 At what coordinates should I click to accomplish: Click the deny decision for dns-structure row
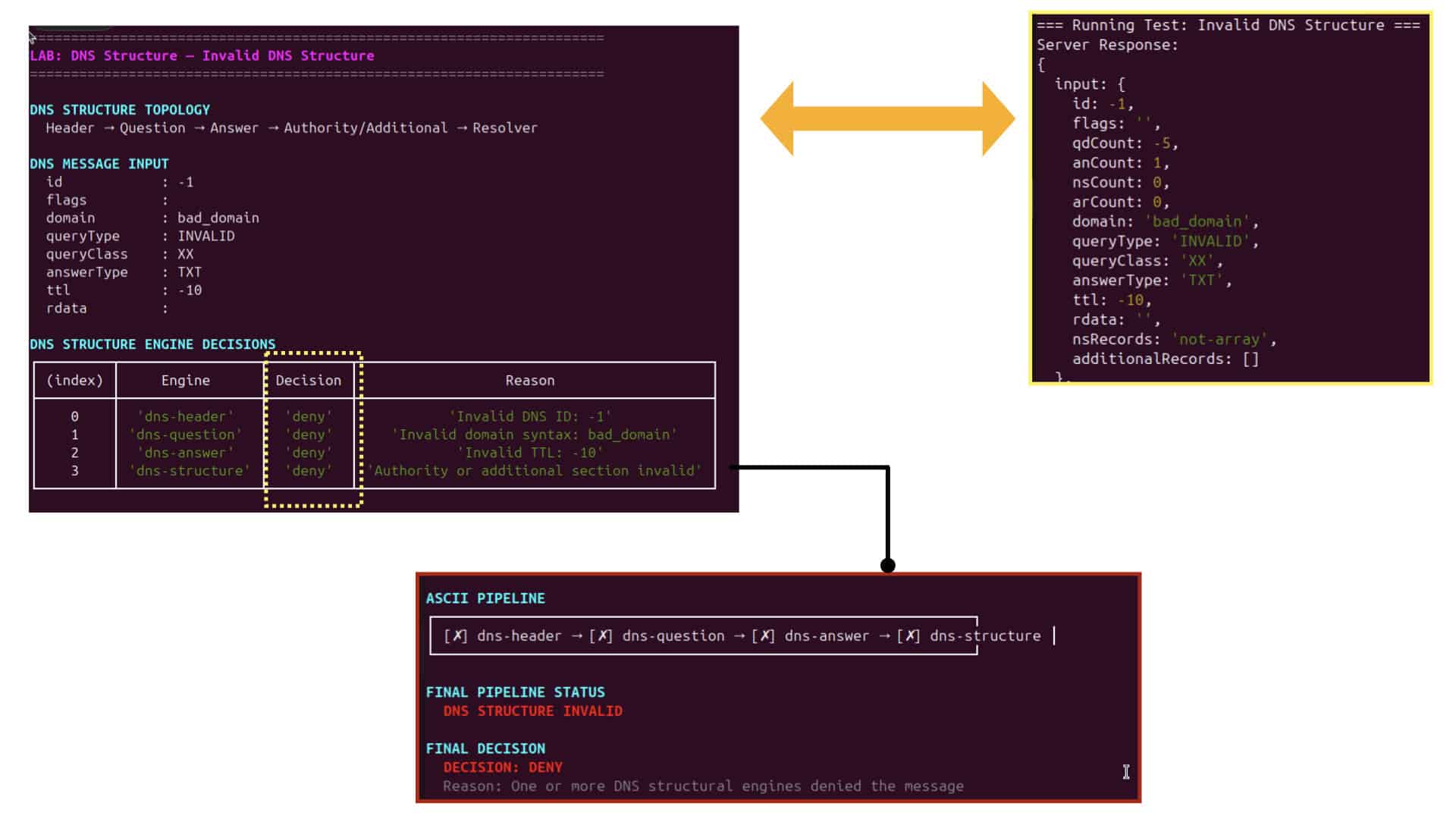pyautogui.click(x=309, y=471)
